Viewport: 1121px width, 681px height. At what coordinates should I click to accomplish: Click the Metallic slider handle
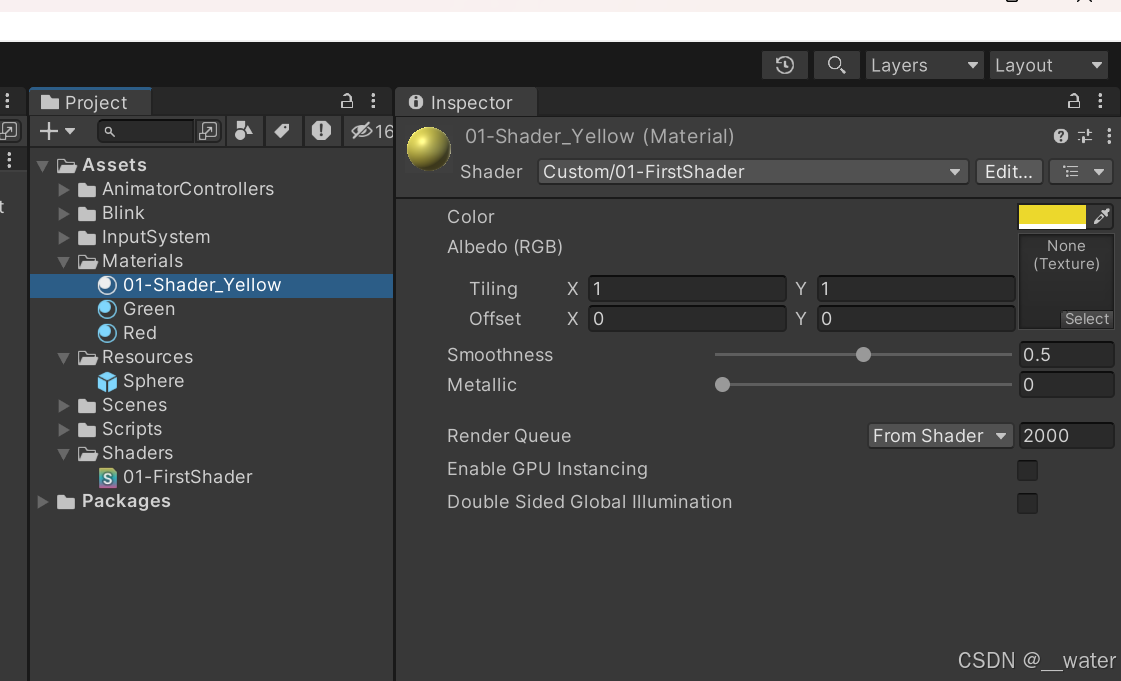[x=723, y=384]
